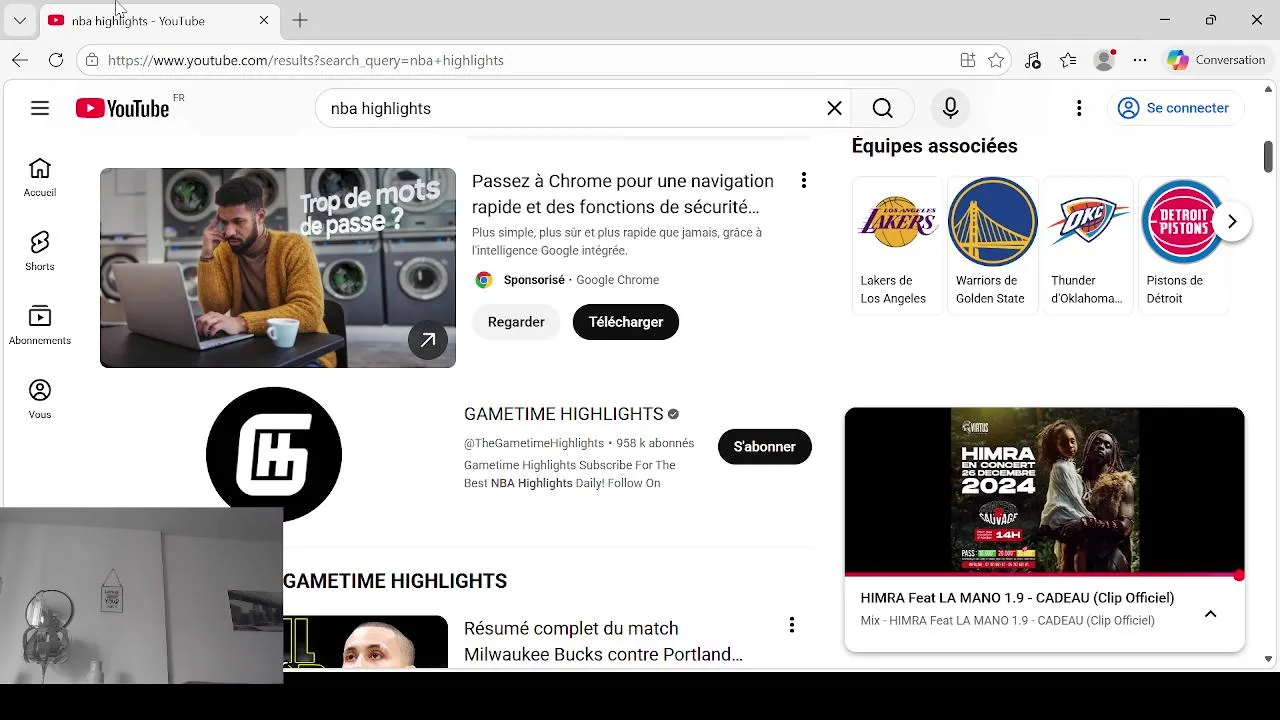The height and width of the screenshot is (720, 1280).
Task: Open the browser profile avatar
Action: click(x=1104, y=60)
